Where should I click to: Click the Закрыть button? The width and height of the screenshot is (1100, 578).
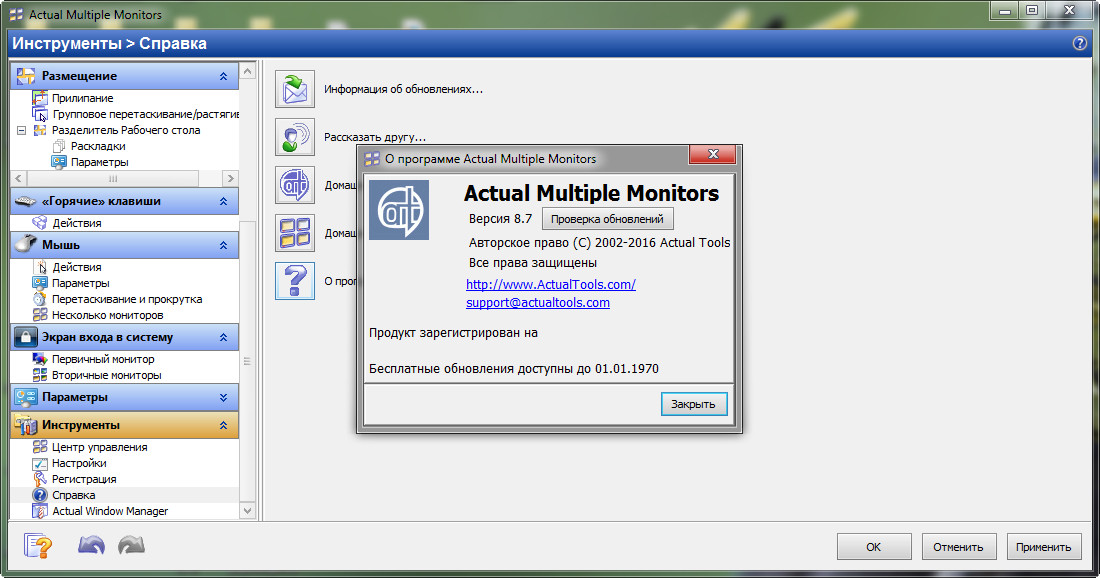pyautogui.click(x=694, y=404)
